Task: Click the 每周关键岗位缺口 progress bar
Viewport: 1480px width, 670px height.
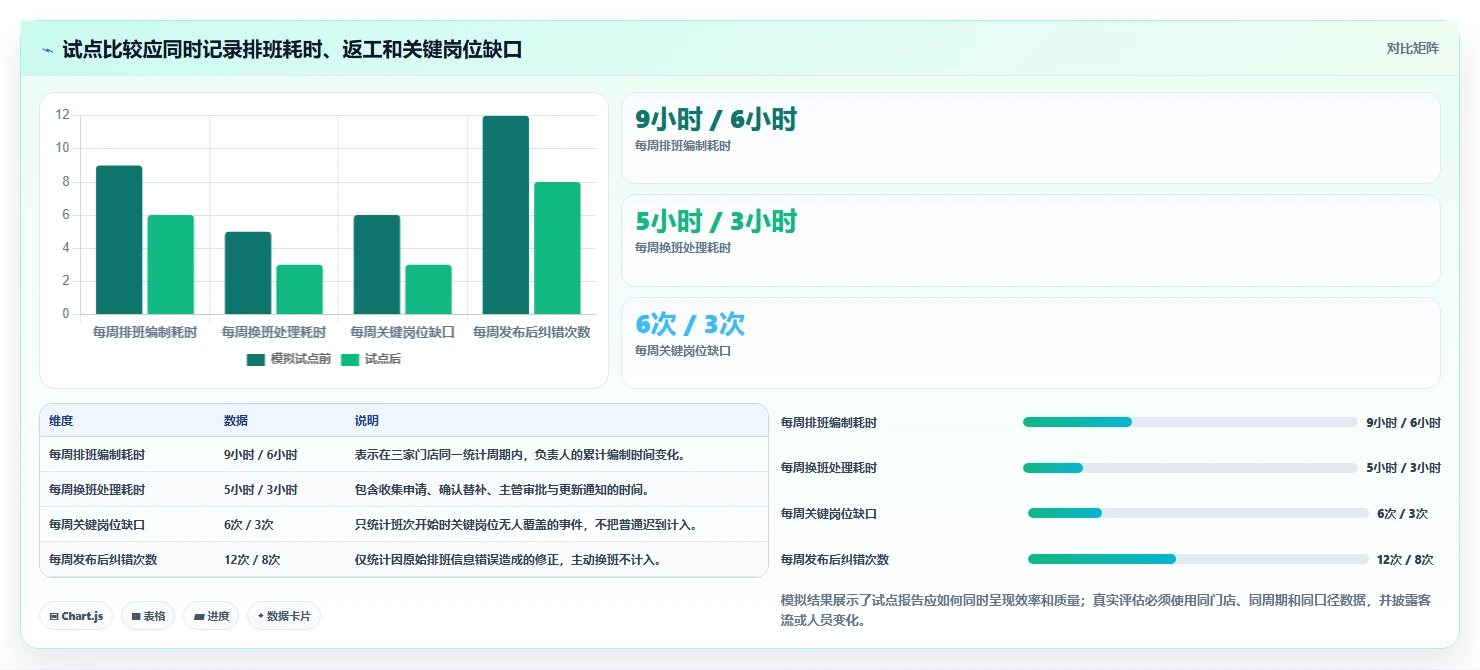Action: pyautogui.click(x=1198, y=513)
